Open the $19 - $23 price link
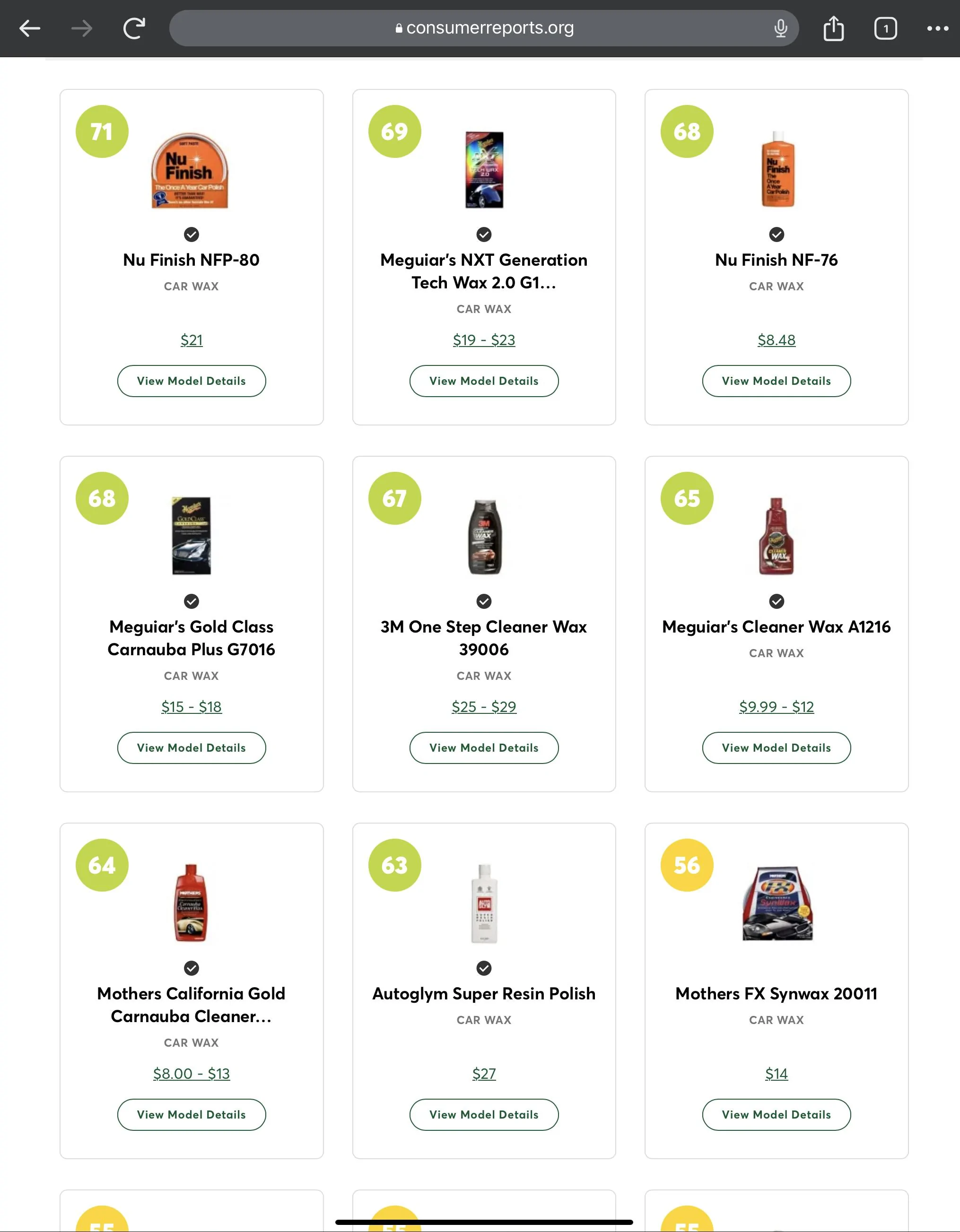The image size is (960, 1232). click(x=484, y=339)
